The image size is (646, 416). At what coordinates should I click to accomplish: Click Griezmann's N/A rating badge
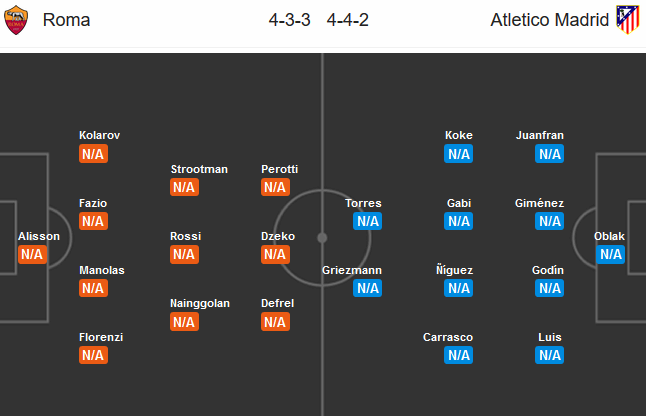367,288
